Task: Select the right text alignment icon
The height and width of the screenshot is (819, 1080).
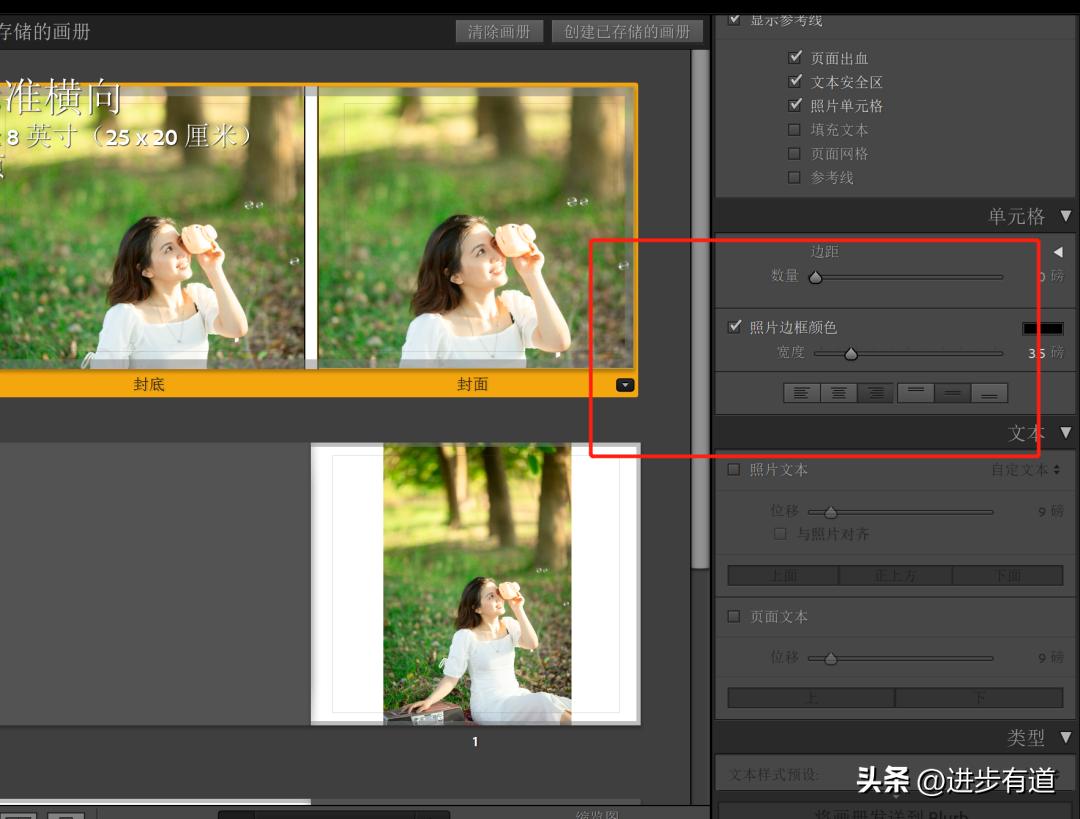Action: click(877, 392)
